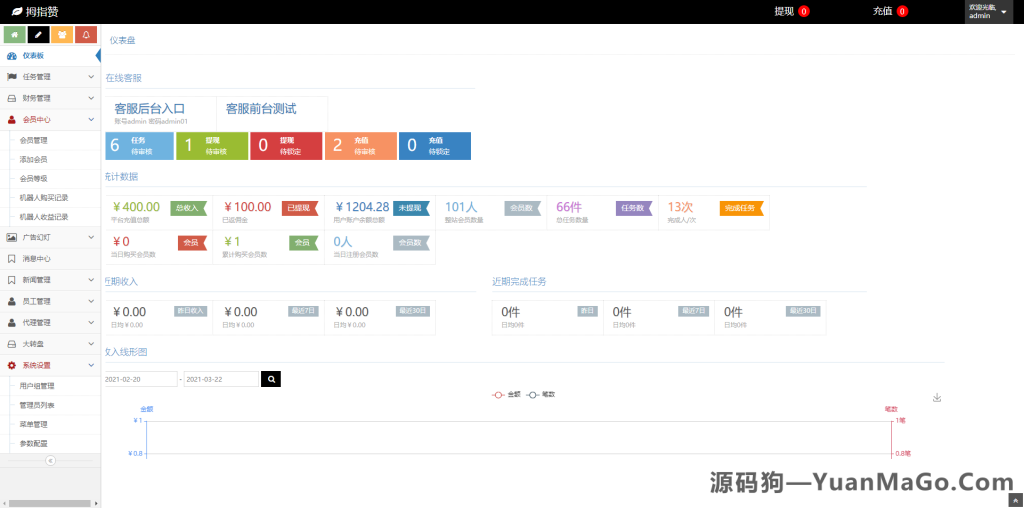Select 仪表板 in the sidebar
Image resolution: width=1024 pixels, height=508 pixels.
click(x=34, y=56)
